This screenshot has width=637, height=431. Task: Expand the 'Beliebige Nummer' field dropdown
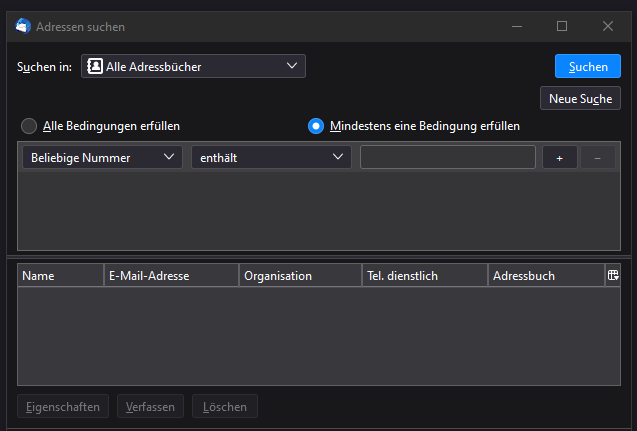click(102, 158)
